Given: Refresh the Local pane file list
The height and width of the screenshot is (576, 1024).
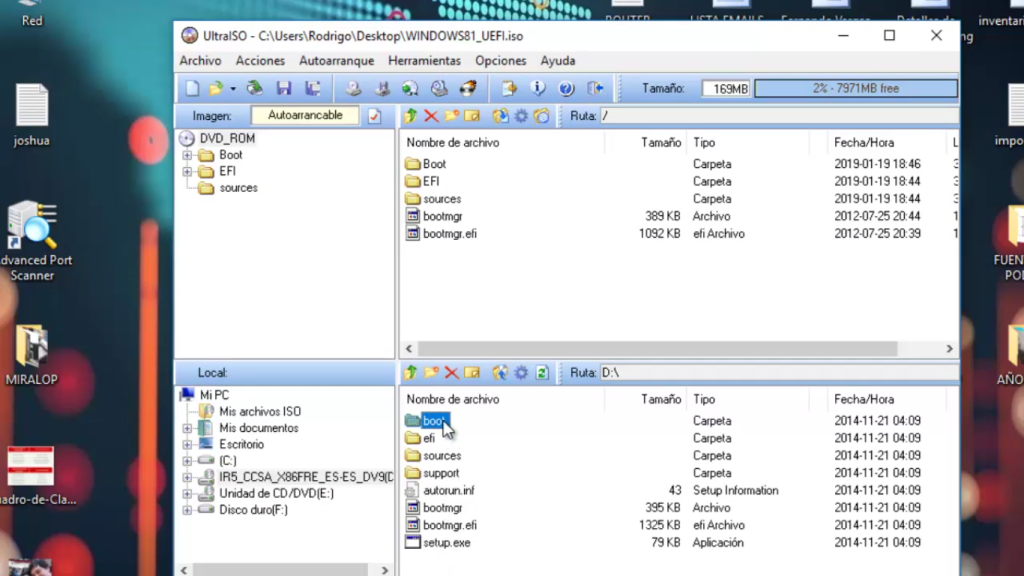Looking at the screenshot, I should pos(542,373).
